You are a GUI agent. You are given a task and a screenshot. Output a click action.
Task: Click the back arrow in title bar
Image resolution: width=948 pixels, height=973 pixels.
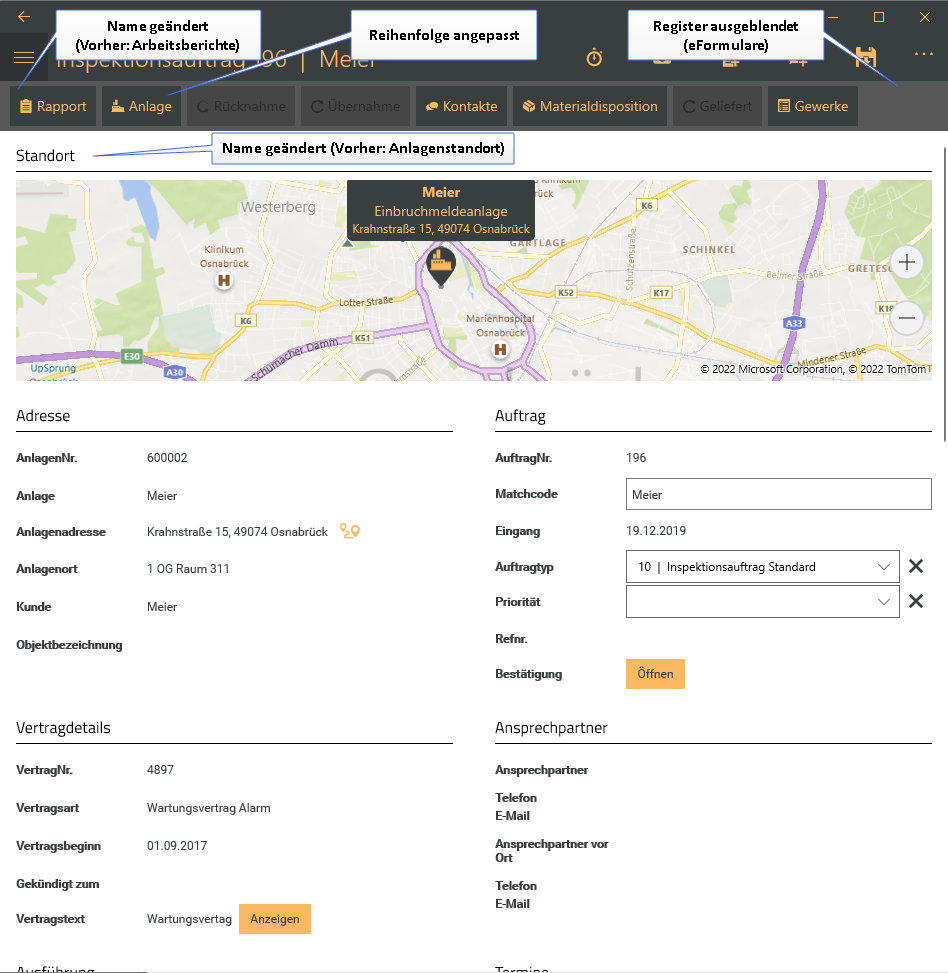pyautogui.click(x=24, y=17)
